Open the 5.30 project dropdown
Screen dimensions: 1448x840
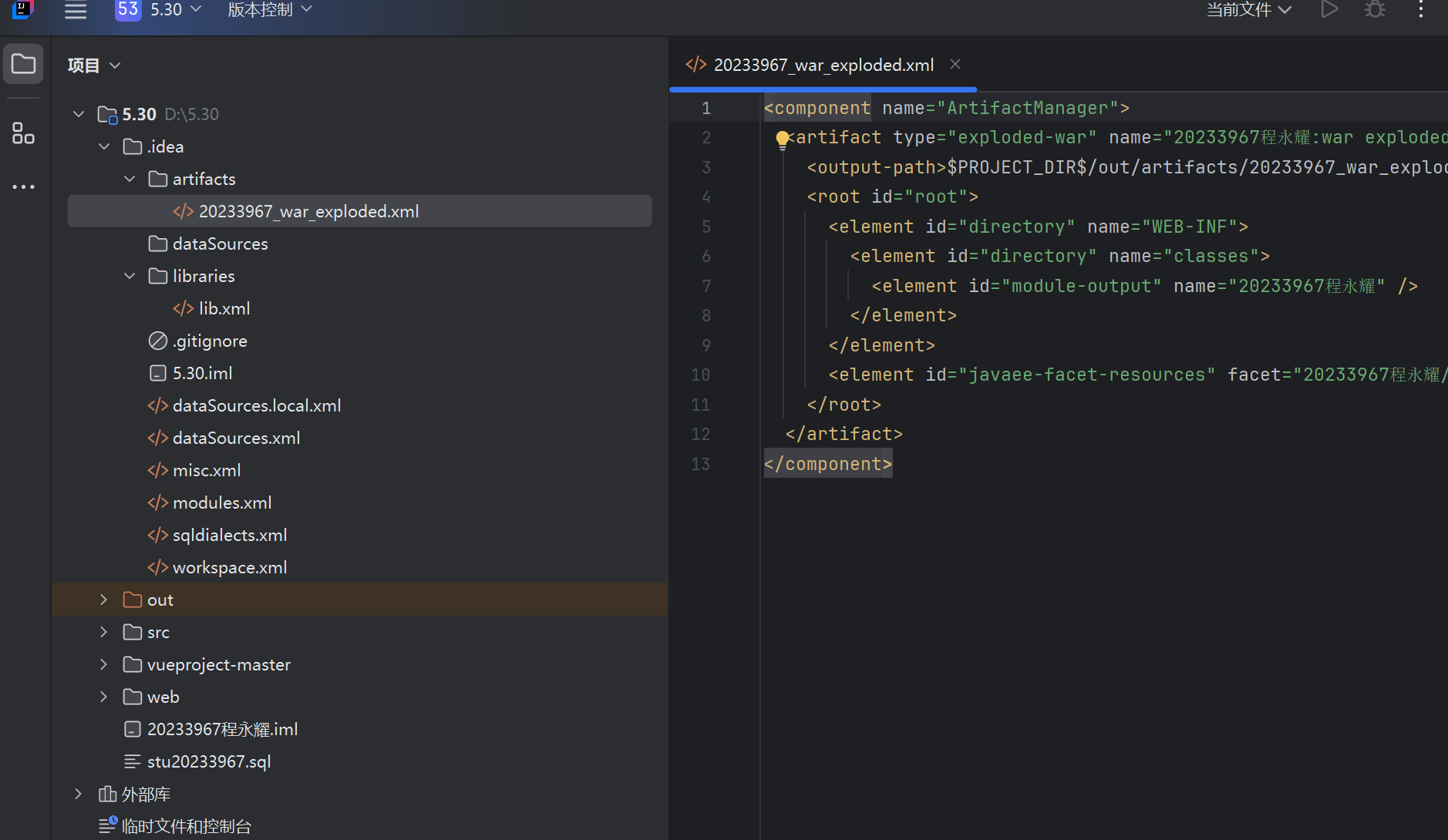[158, 9]
